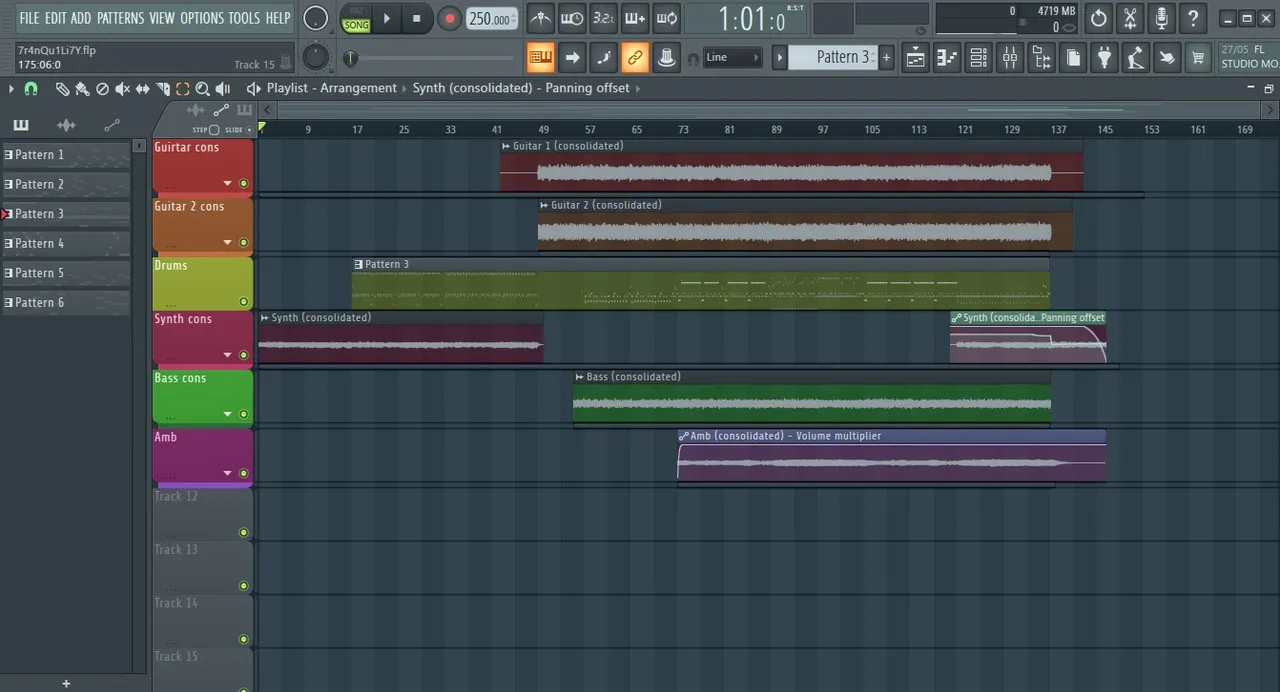Select the Slip tool
The height and width of the screenshot is (692, 1280).
coord(142,89)
